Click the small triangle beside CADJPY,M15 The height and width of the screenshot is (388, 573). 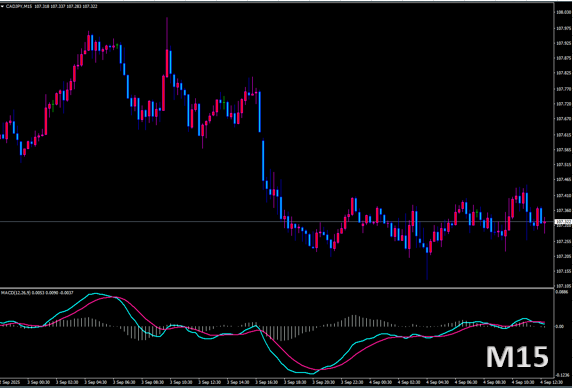(2, 6)
